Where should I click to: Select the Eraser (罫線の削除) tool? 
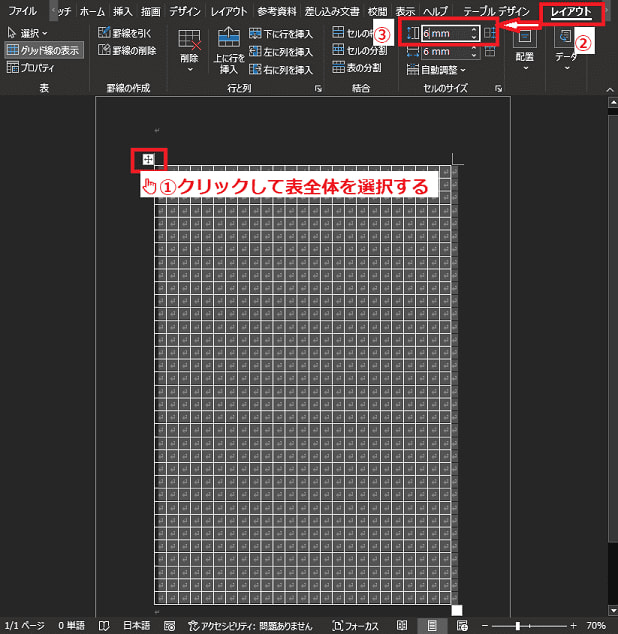tap(126, 50)
